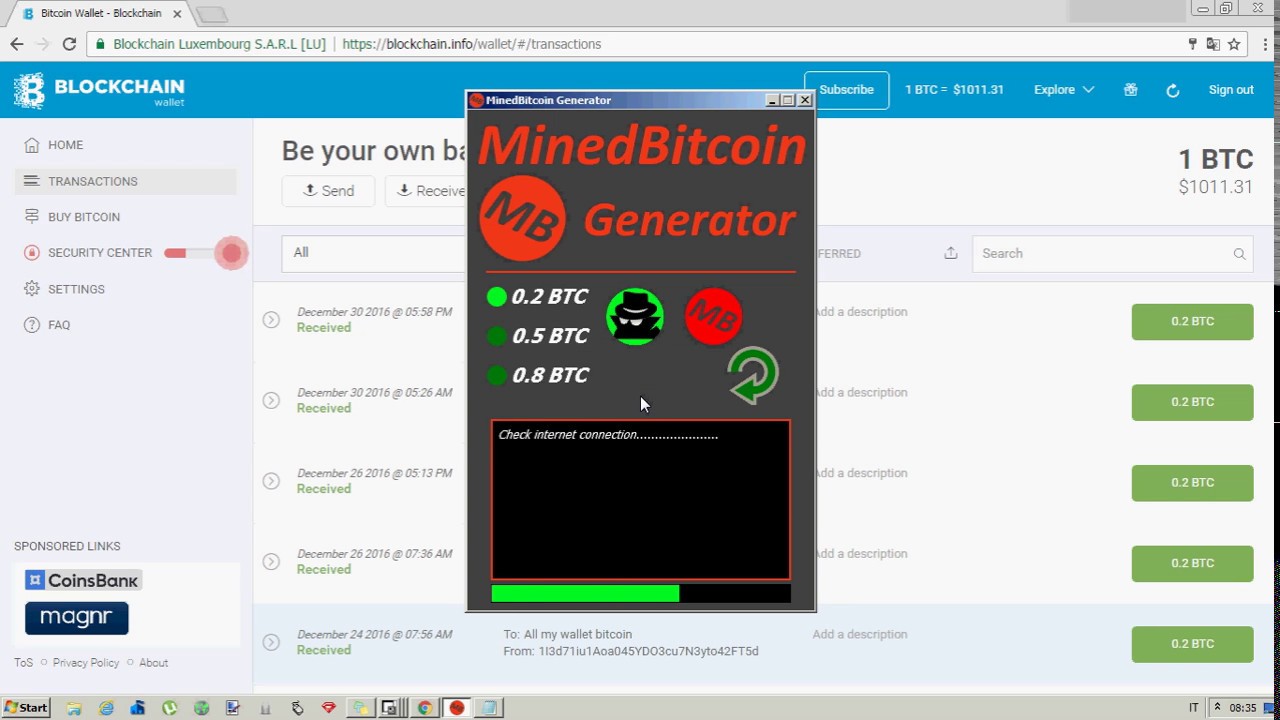
Task: Open the magnr sponsored link
Action: click(x=77, y=618)
